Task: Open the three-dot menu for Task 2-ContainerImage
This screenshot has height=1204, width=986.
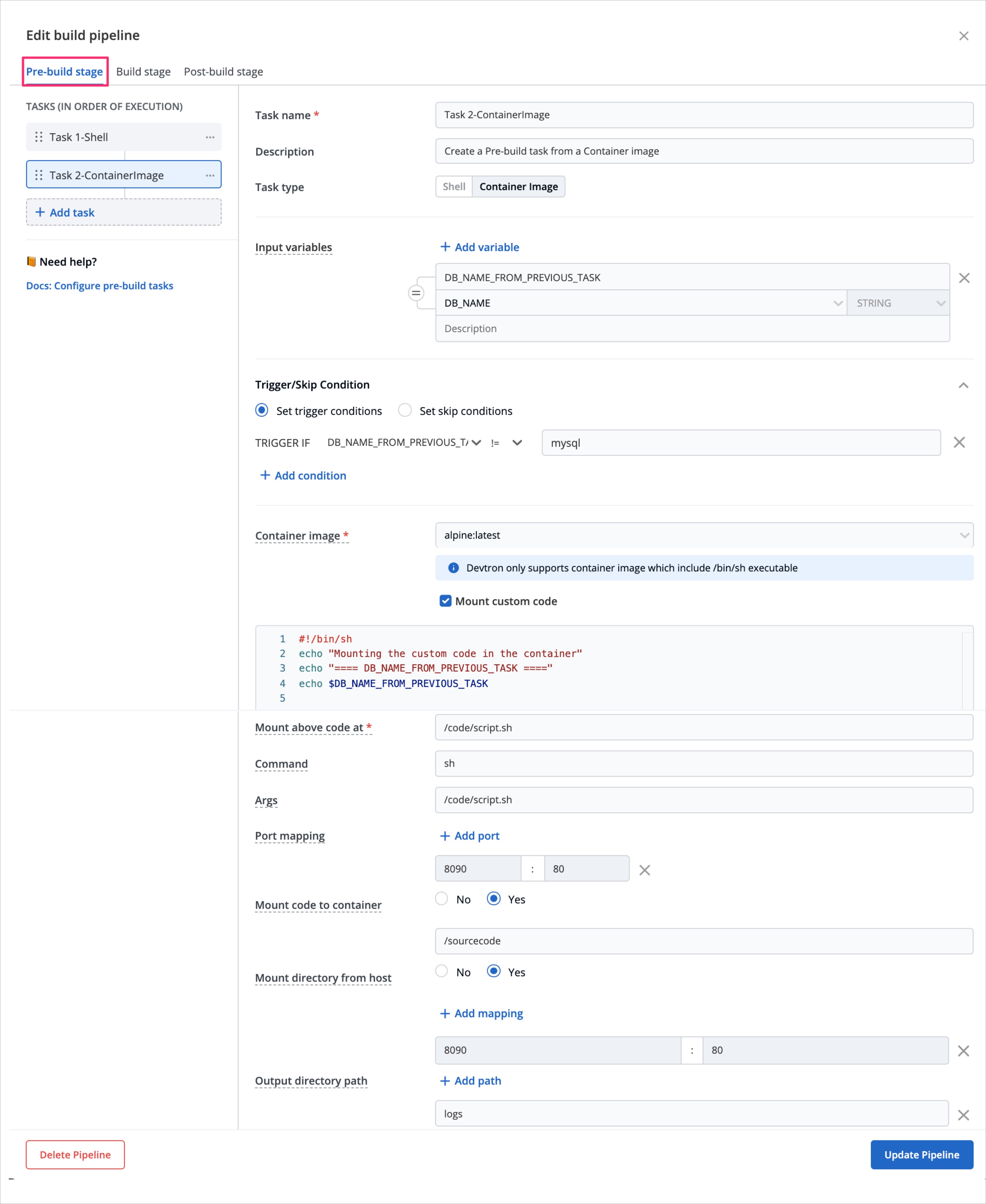Action: coord(210,175)
